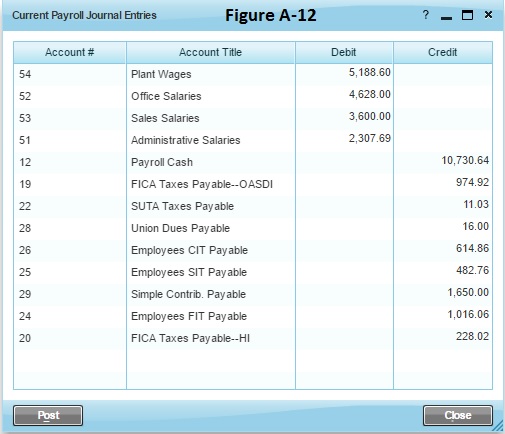505x434 pixels.
Task: Select the Employees CIT Payable title
Action: pyautogui.click(x=189, y=250)
